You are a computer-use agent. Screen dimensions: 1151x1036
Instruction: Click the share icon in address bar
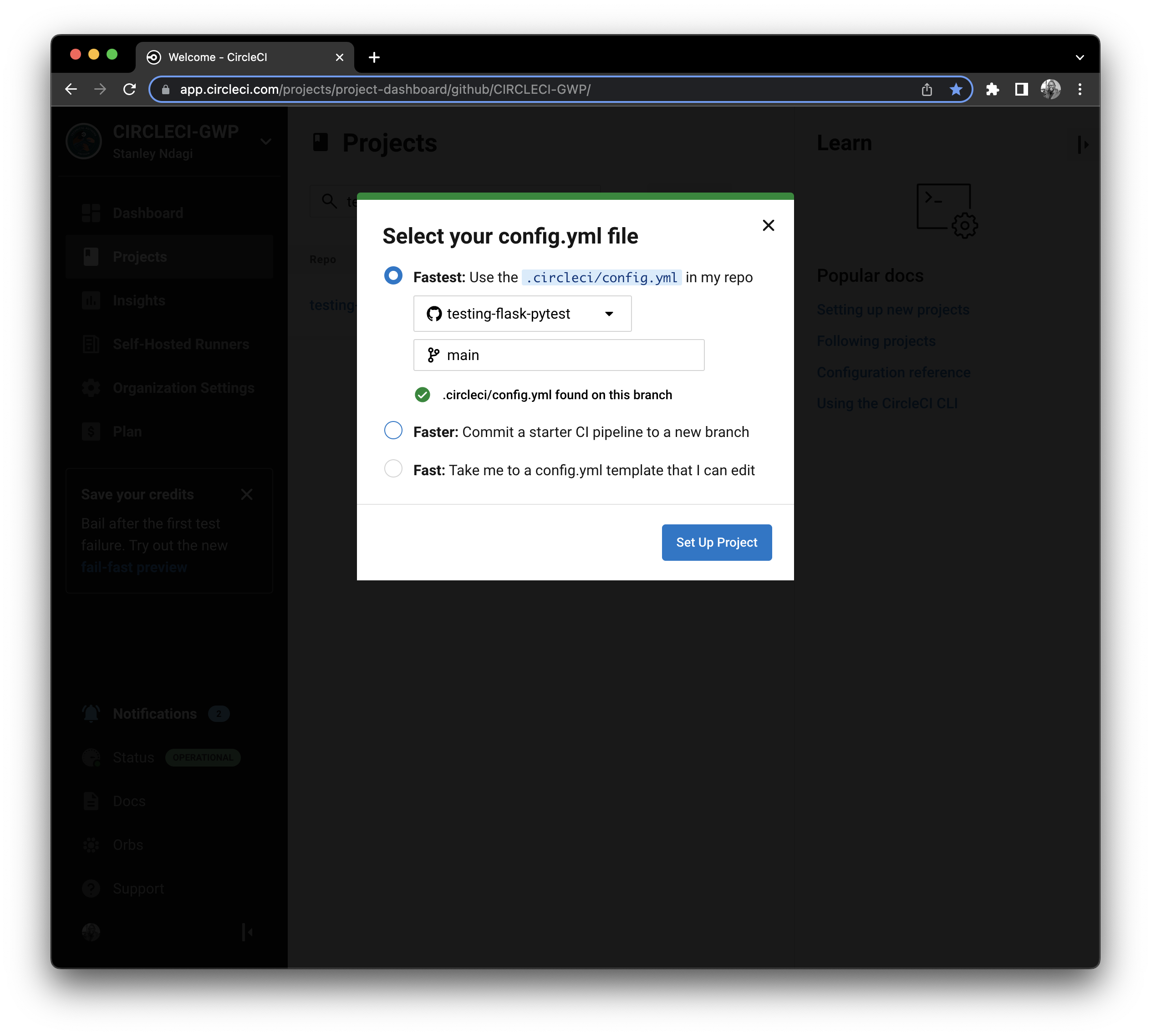[927, 89]
